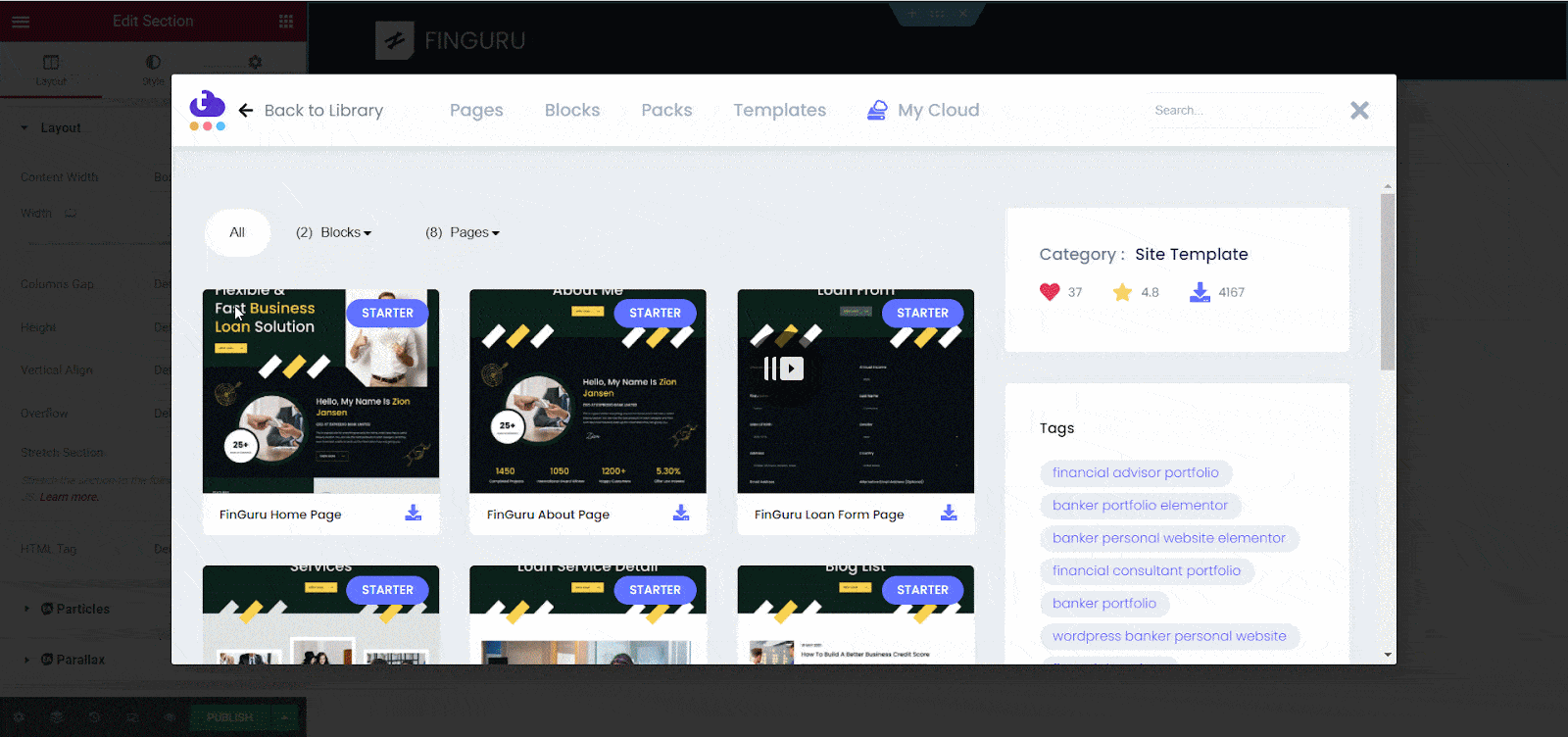1568x737 pixels.
Task: Click Back to Library link
Action: pyautogui.click(x=323, y=111)
